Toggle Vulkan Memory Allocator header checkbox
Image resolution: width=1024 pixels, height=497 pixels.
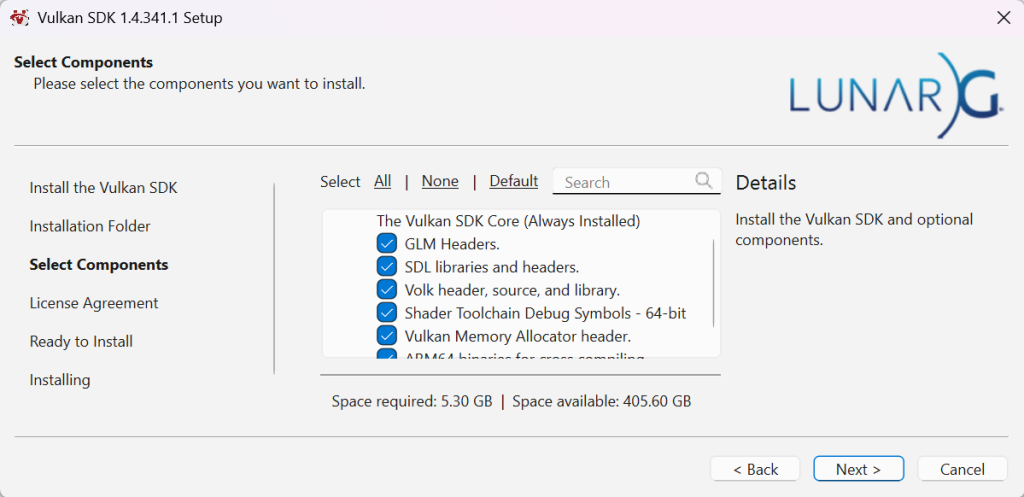(387, 336)
